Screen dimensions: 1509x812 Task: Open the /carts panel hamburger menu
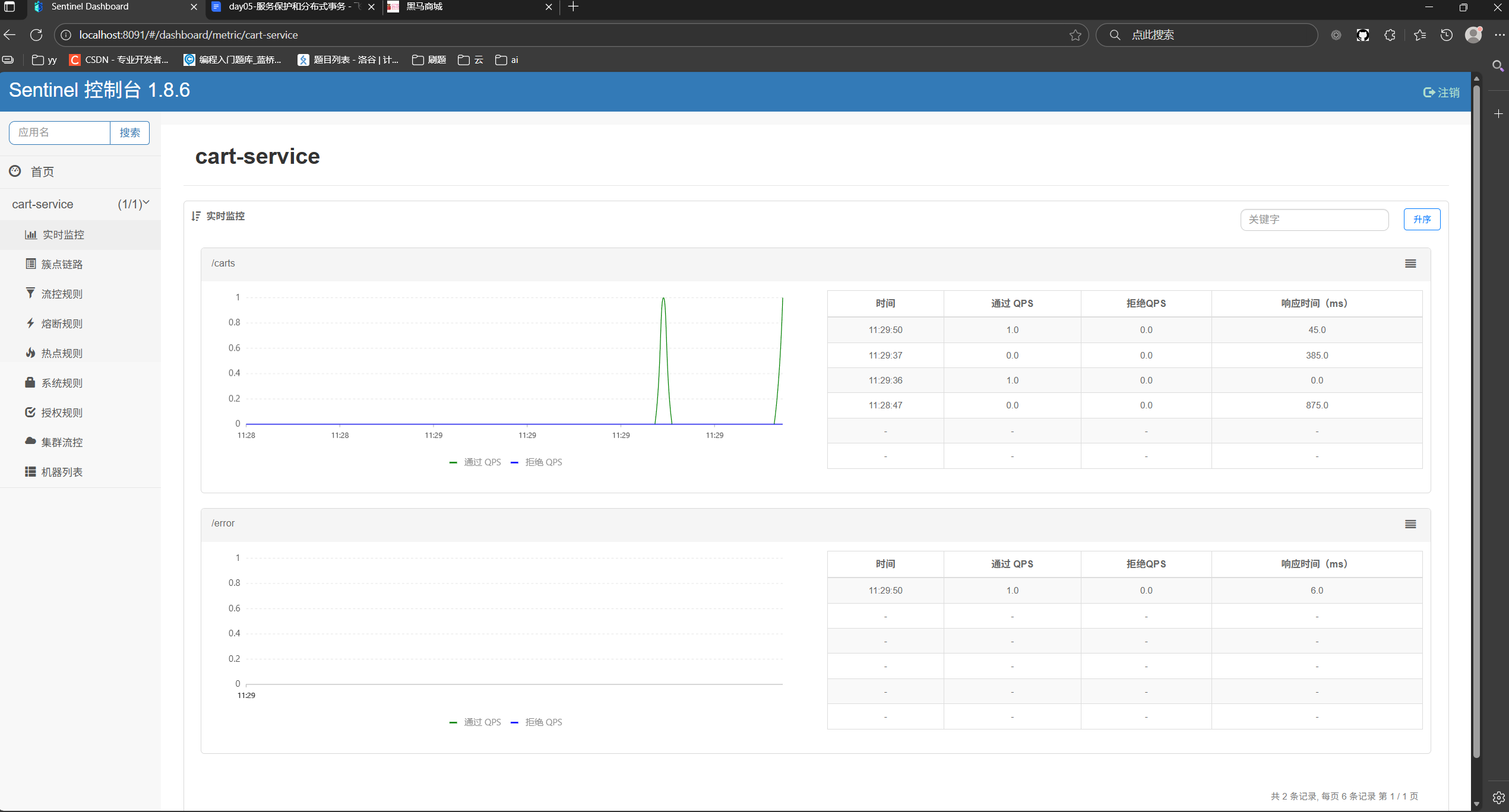click(1410, 264)
